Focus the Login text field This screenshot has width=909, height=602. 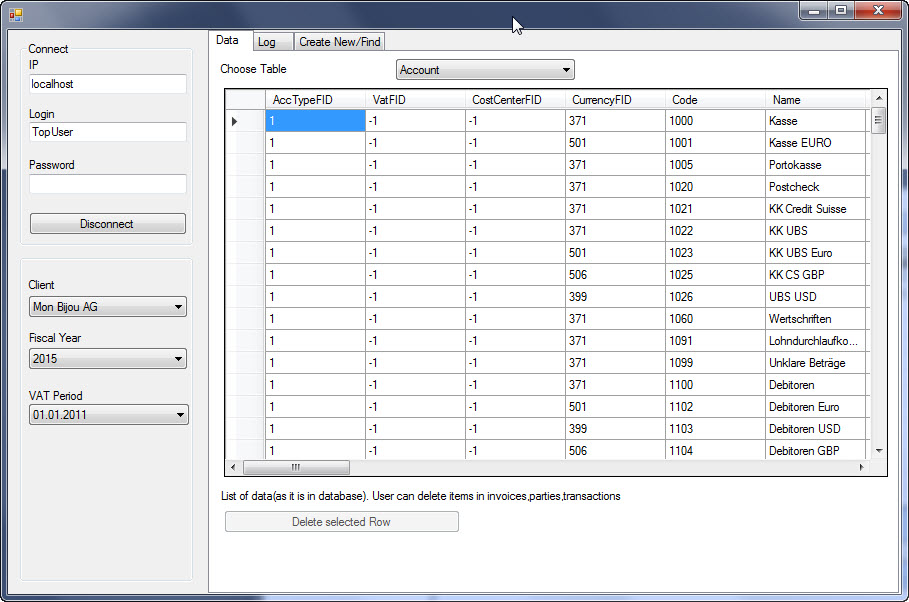point(107,132)
